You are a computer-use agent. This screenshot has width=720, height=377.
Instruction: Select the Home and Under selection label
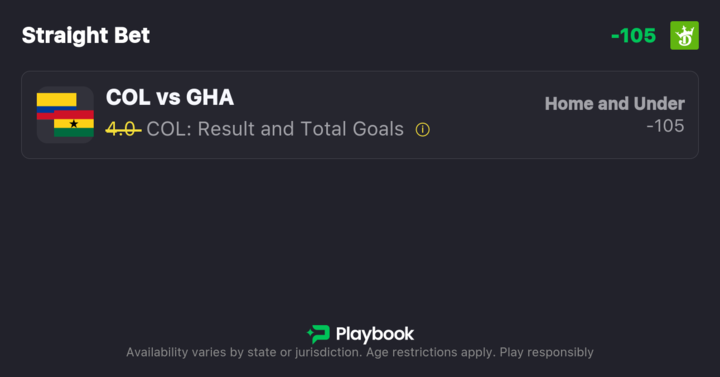[x=614, y=104]
